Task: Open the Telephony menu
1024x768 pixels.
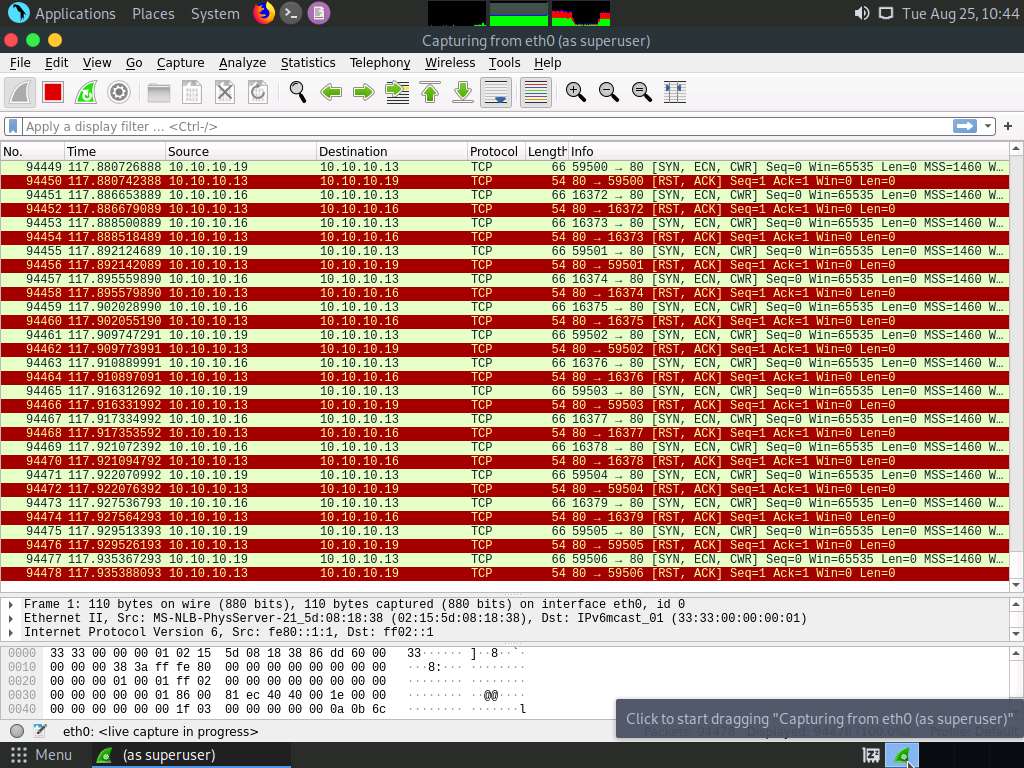Action: [x=379, y=63]
